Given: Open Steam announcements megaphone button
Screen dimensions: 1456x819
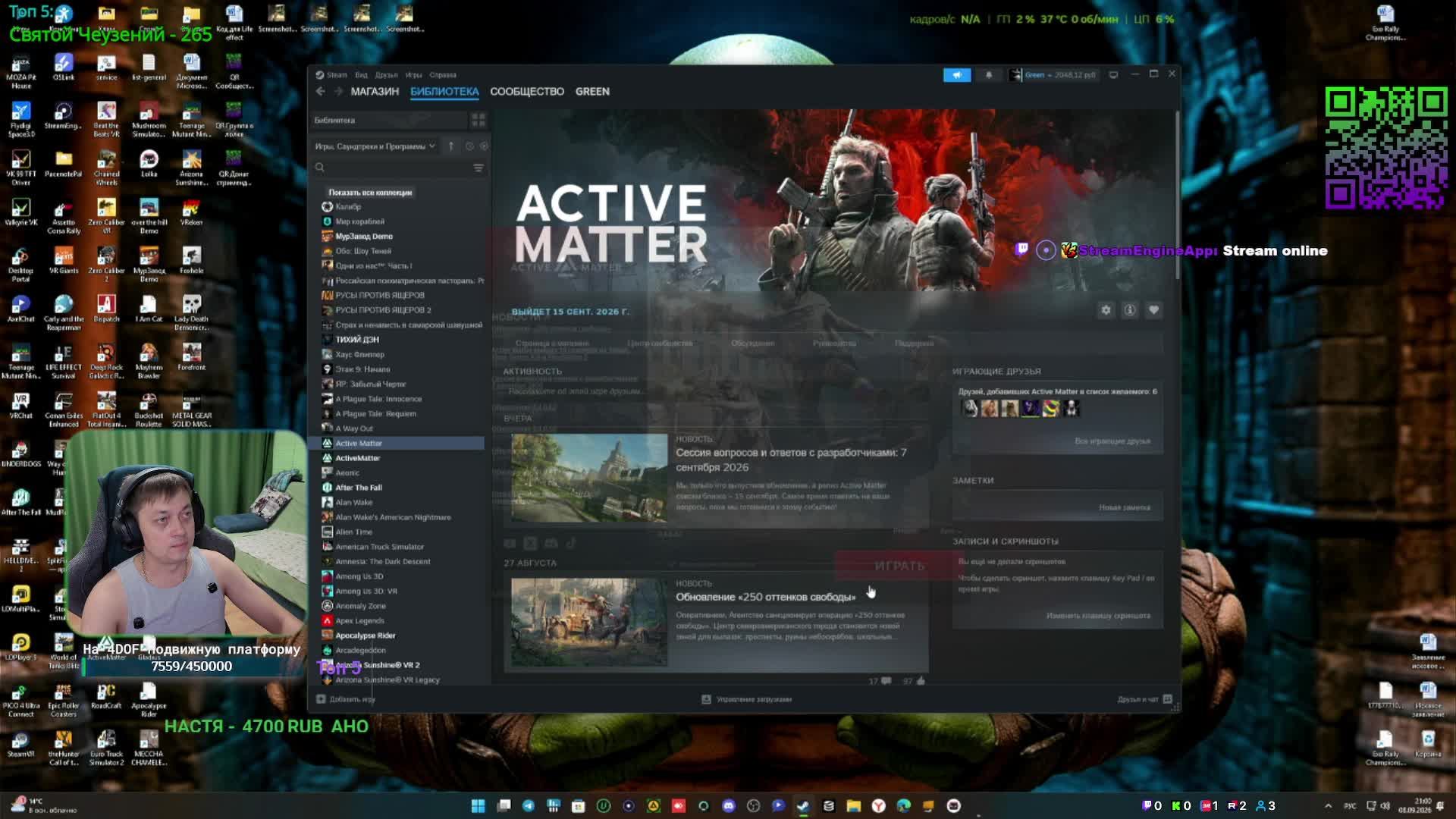Looking at the screenshot, I should click(x=957, y=75).
